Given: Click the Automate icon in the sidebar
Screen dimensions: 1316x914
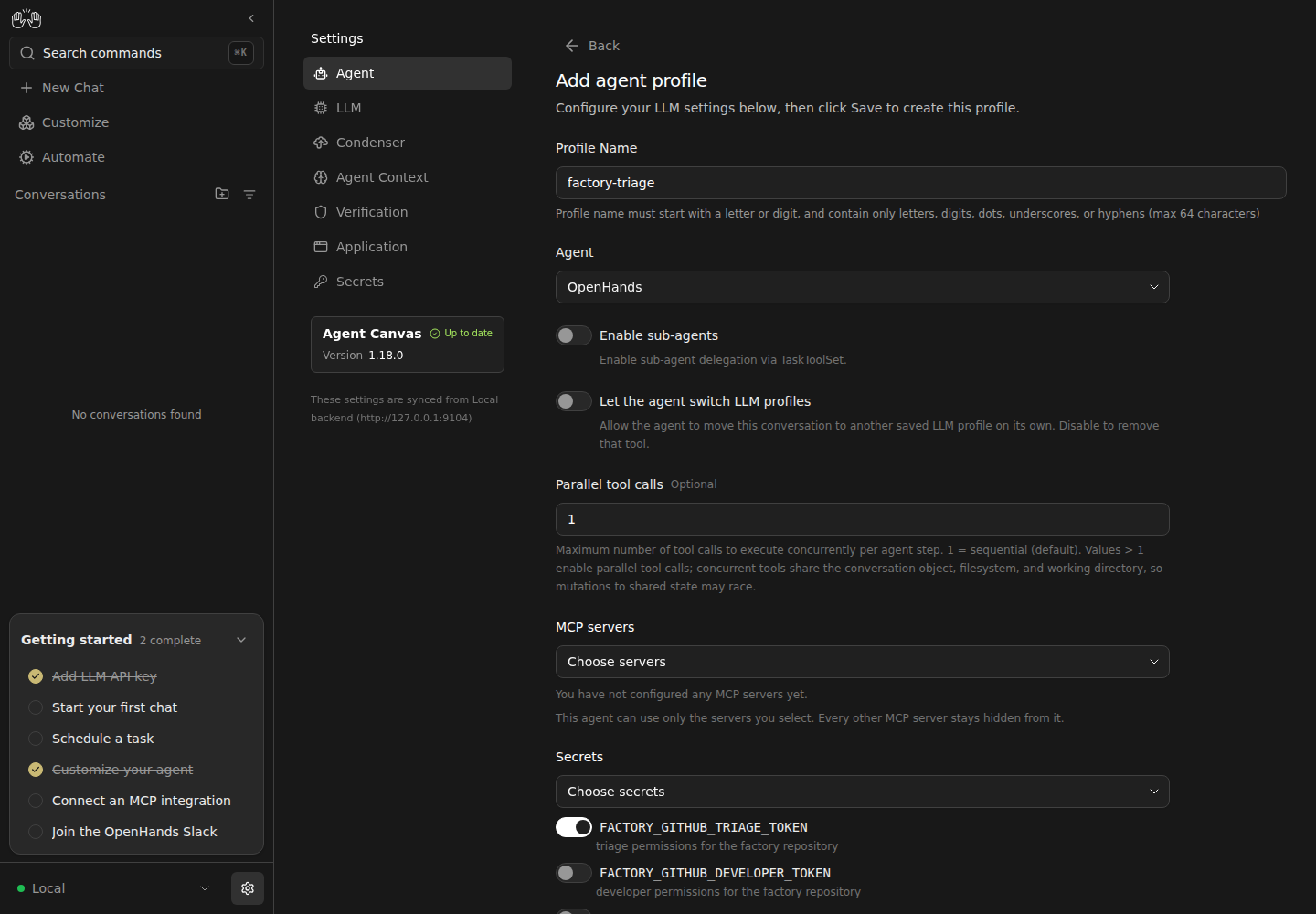Looking at the screenshot, I should (x=27, y=157).
